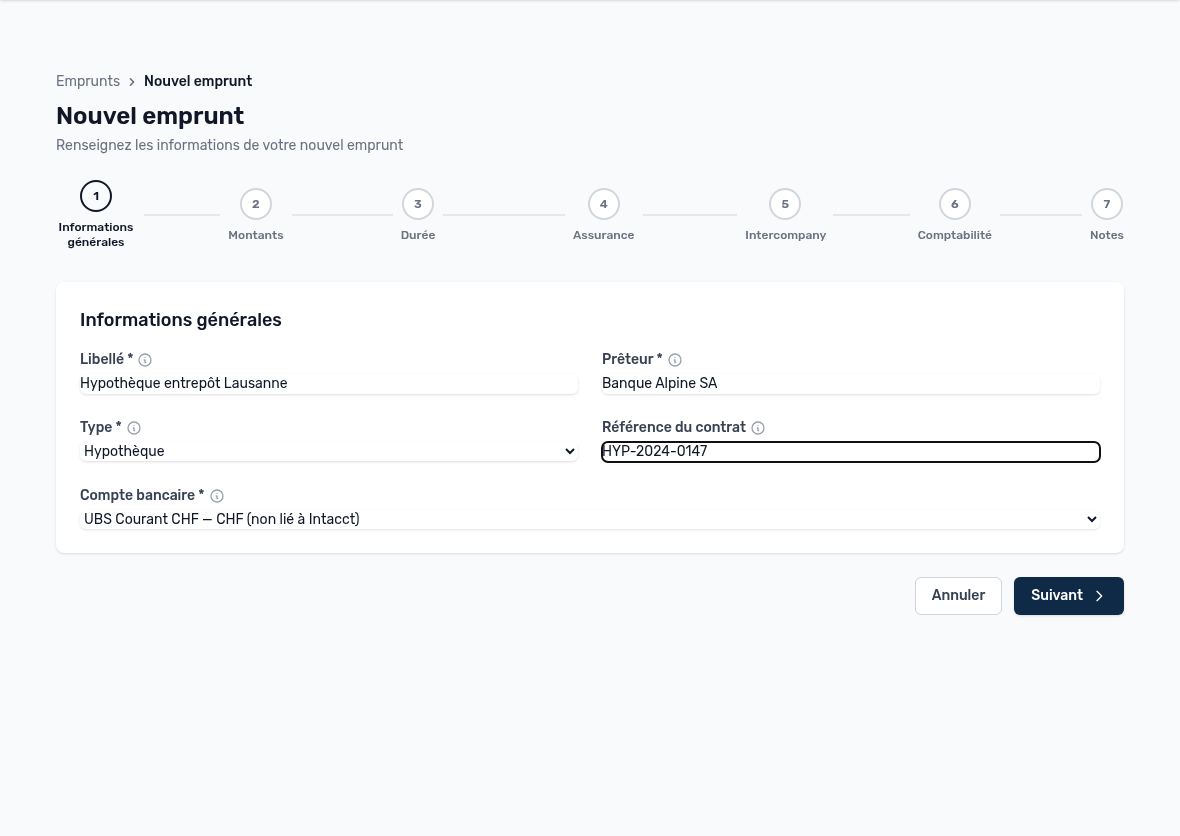Jump to step 3 Durée
Image resolution: width=1180 pixels, height=836 pixels.
point(418,215)
